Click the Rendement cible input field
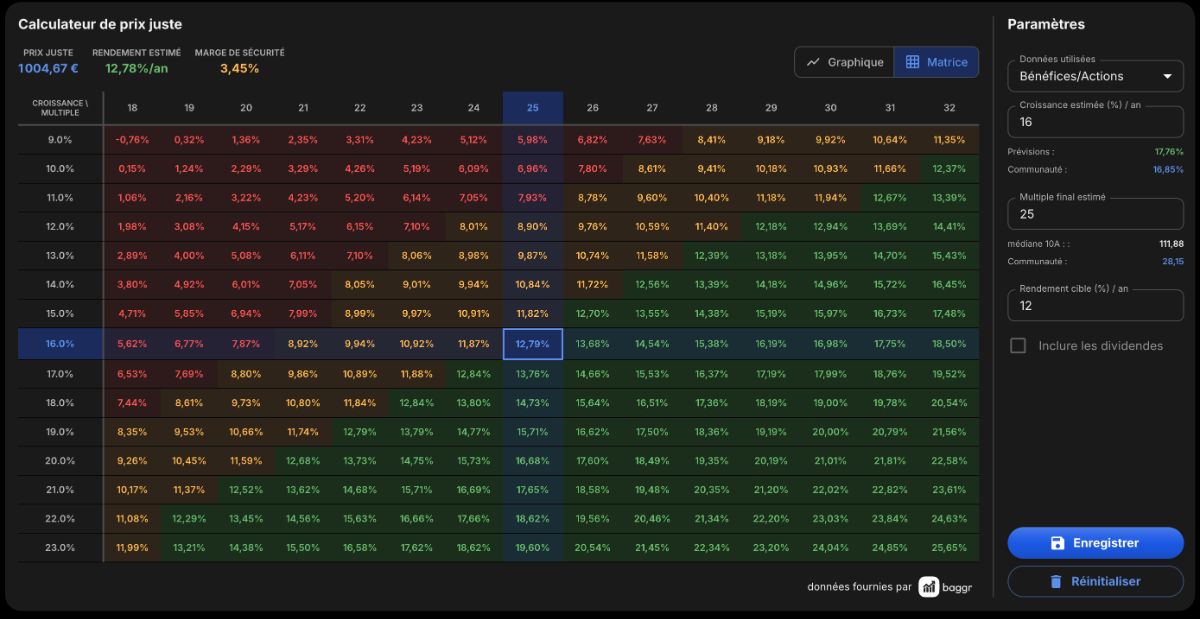Screen dimensions: 1200x619 click(1095, 305)
